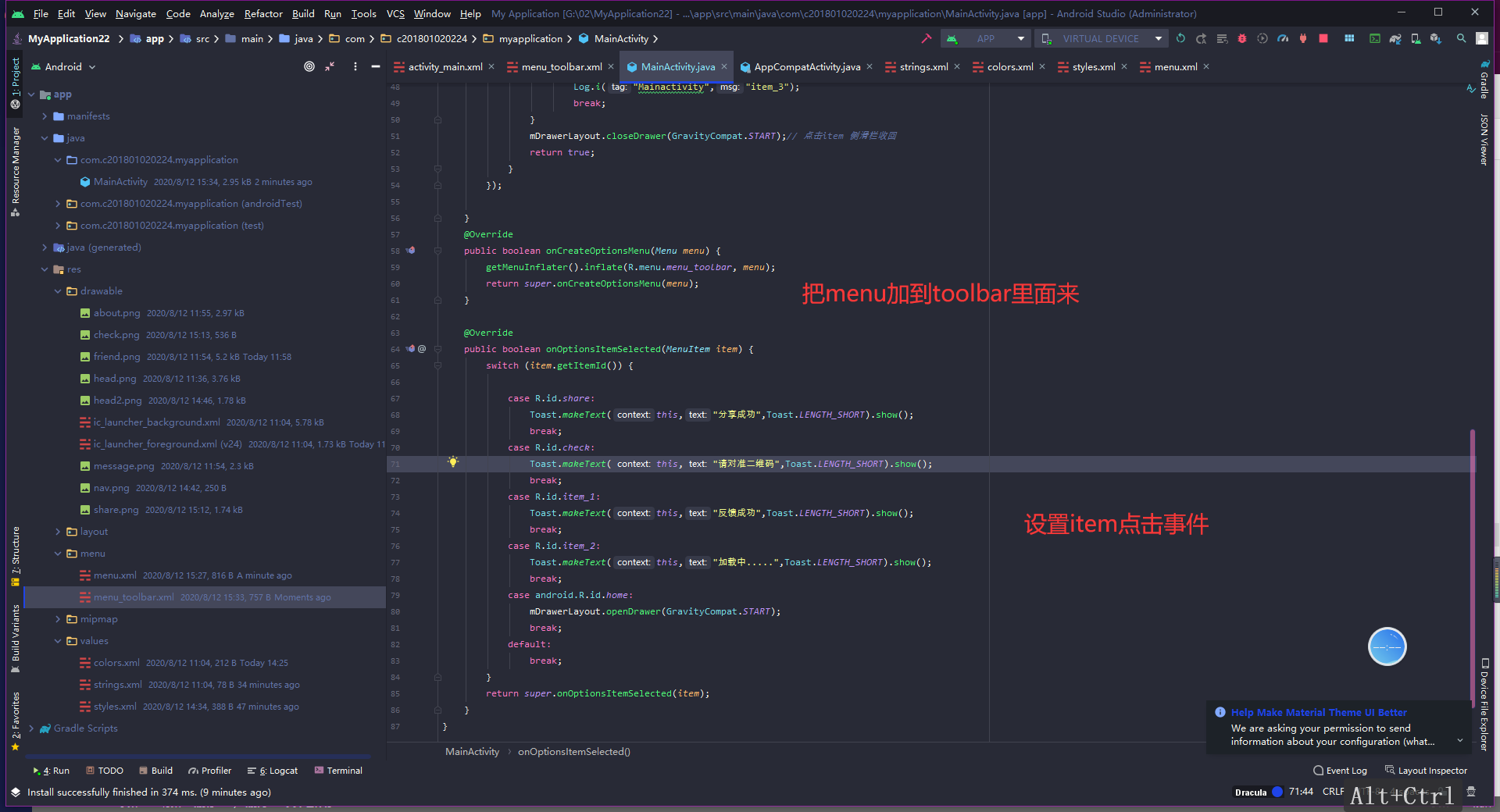This screenshot has height=812, width=1500.
Task: Click the user account avatar icon
Action: [x=1482, y=38]
